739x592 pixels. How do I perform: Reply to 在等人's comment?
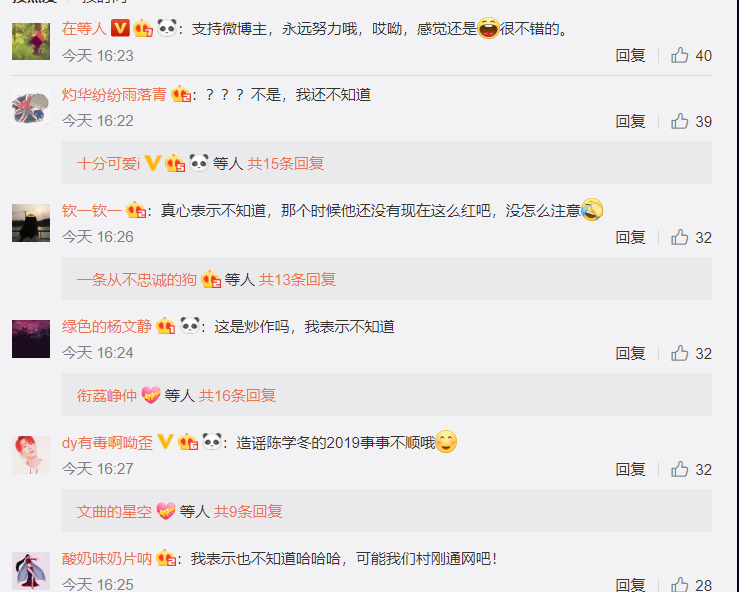(x=630, y=56)
